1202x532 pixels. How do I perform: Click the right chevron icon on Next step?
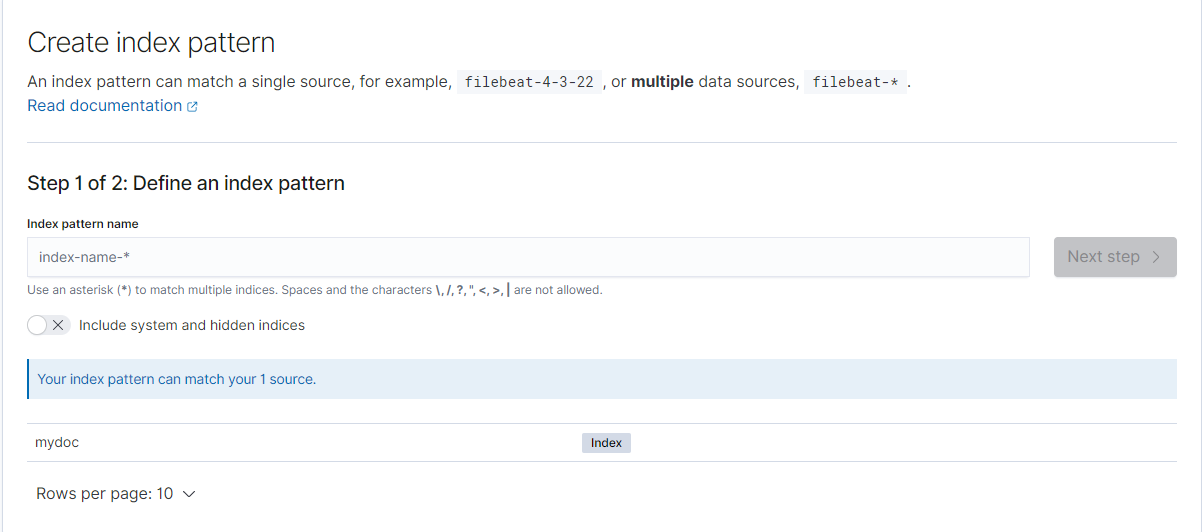pos(1156,257)
